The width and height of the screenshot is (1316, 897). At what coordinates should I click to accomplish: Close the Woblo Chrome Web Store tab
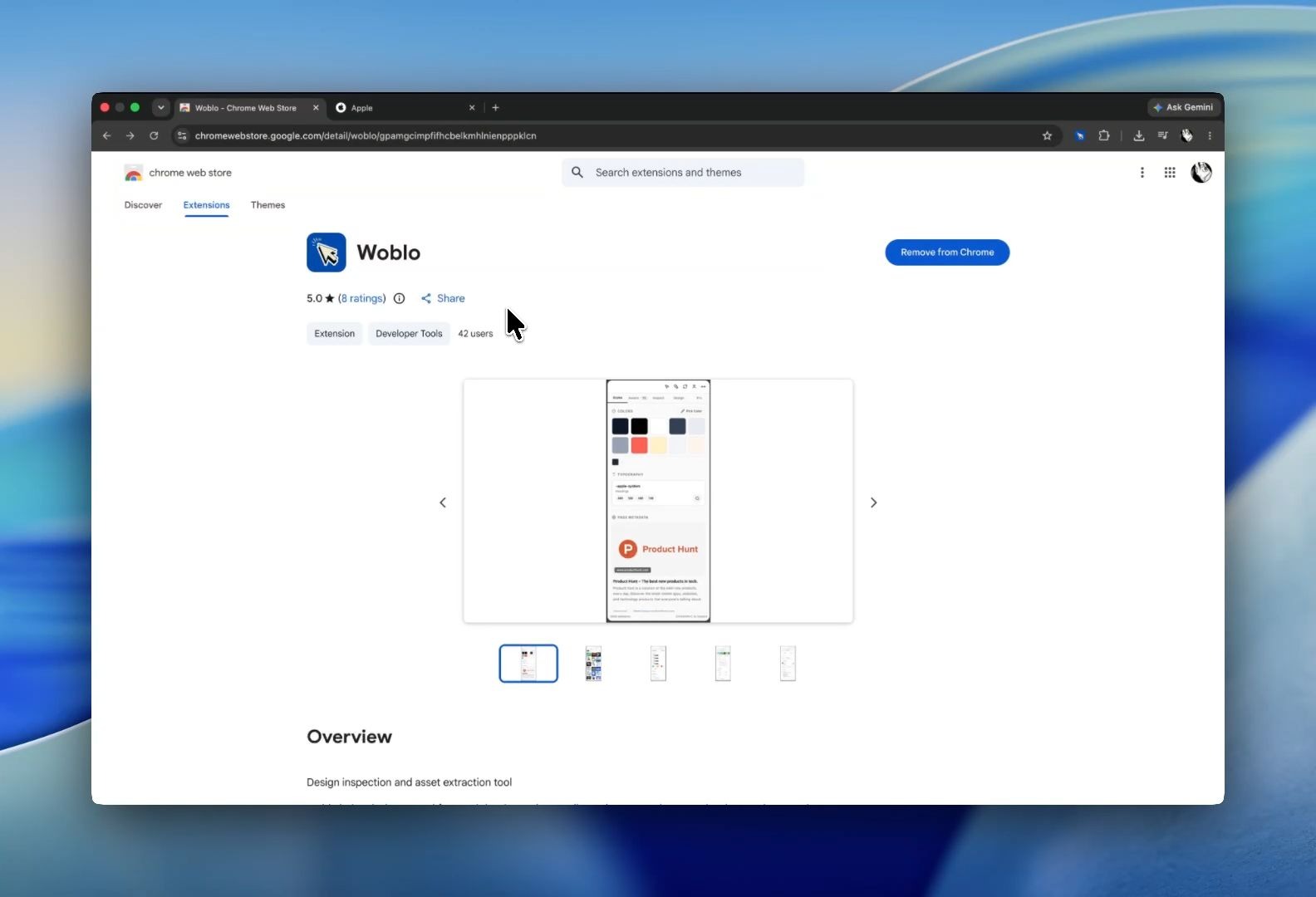(316, 108)
